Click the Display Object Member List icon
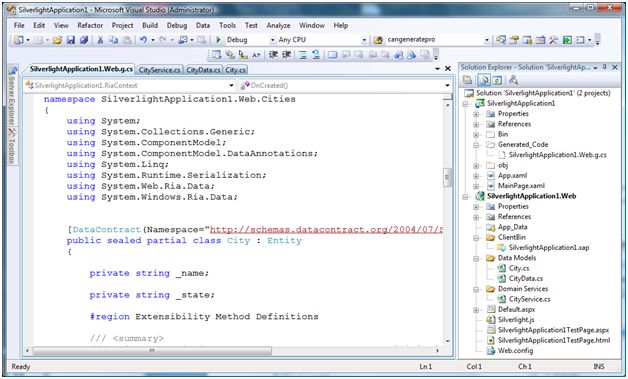This screenshot has width=628, height=379. 216,55
